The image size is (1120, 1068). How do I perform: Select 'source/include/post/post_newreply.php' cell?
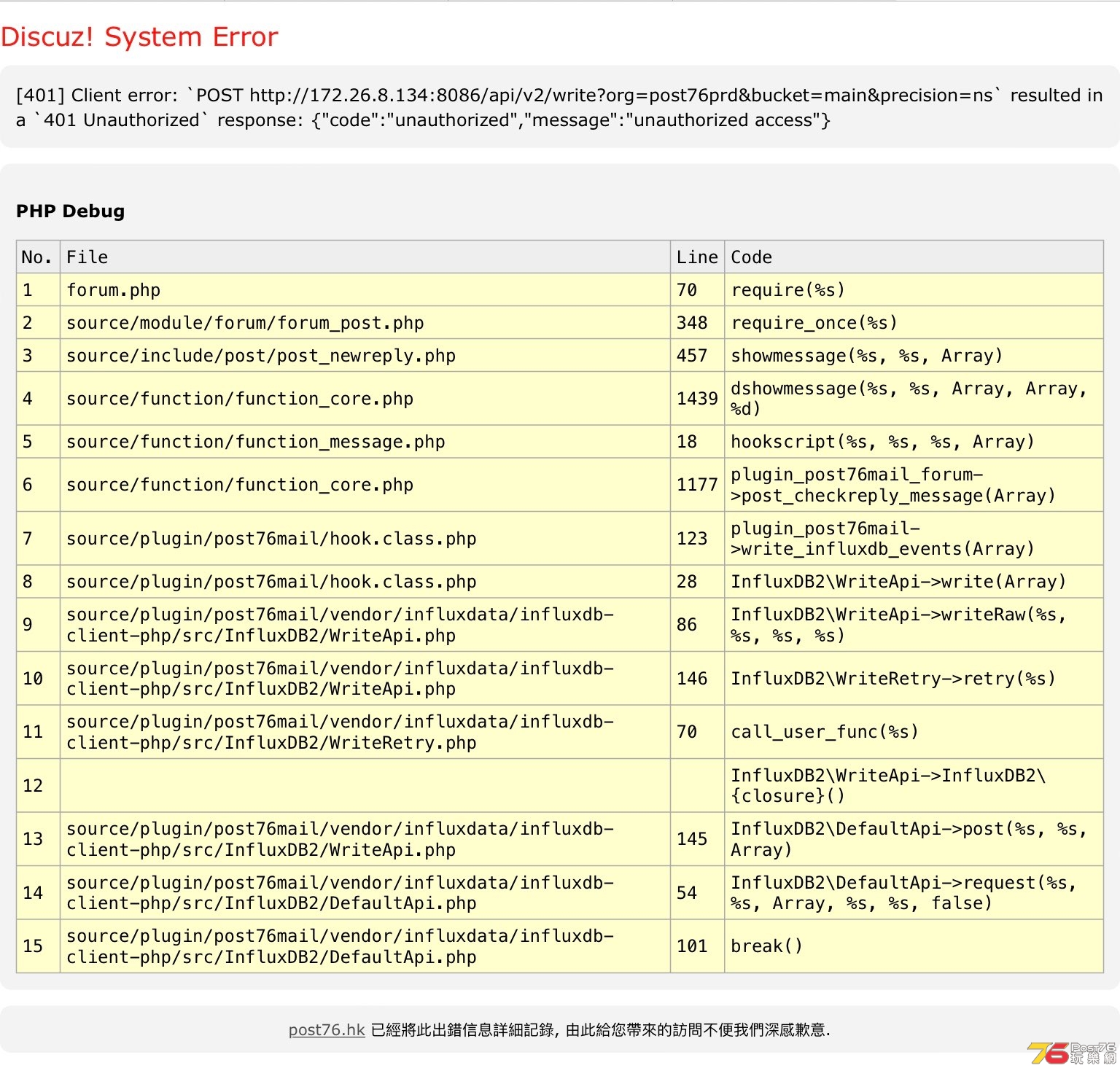(x=365, y=355)
